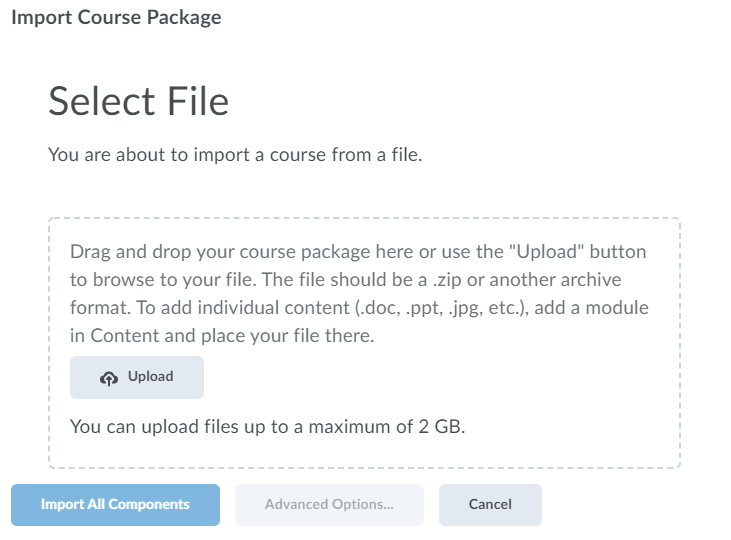
Task: Click the Select File heading
Action: (138, 101)
